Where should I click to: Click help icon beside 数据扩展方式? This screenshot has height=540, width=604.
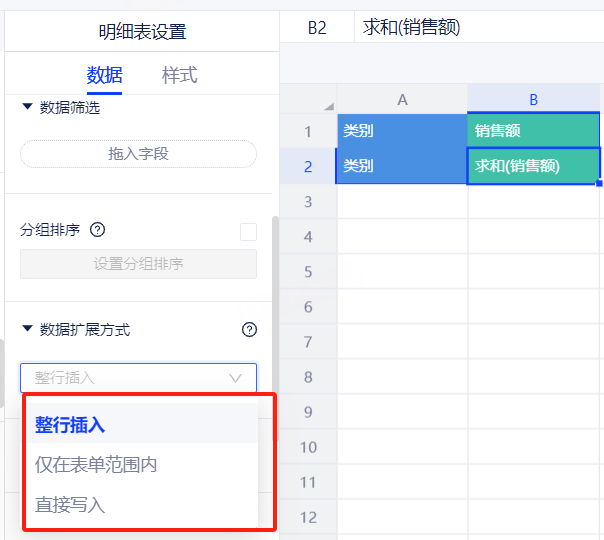tap(249, 330)
